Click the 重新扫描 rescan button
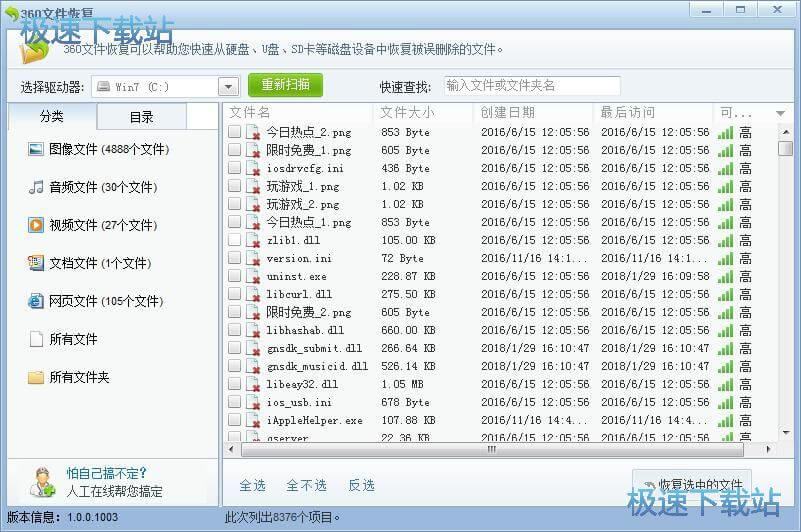This screenshot has width=801, height=532. tap(286, 85)
